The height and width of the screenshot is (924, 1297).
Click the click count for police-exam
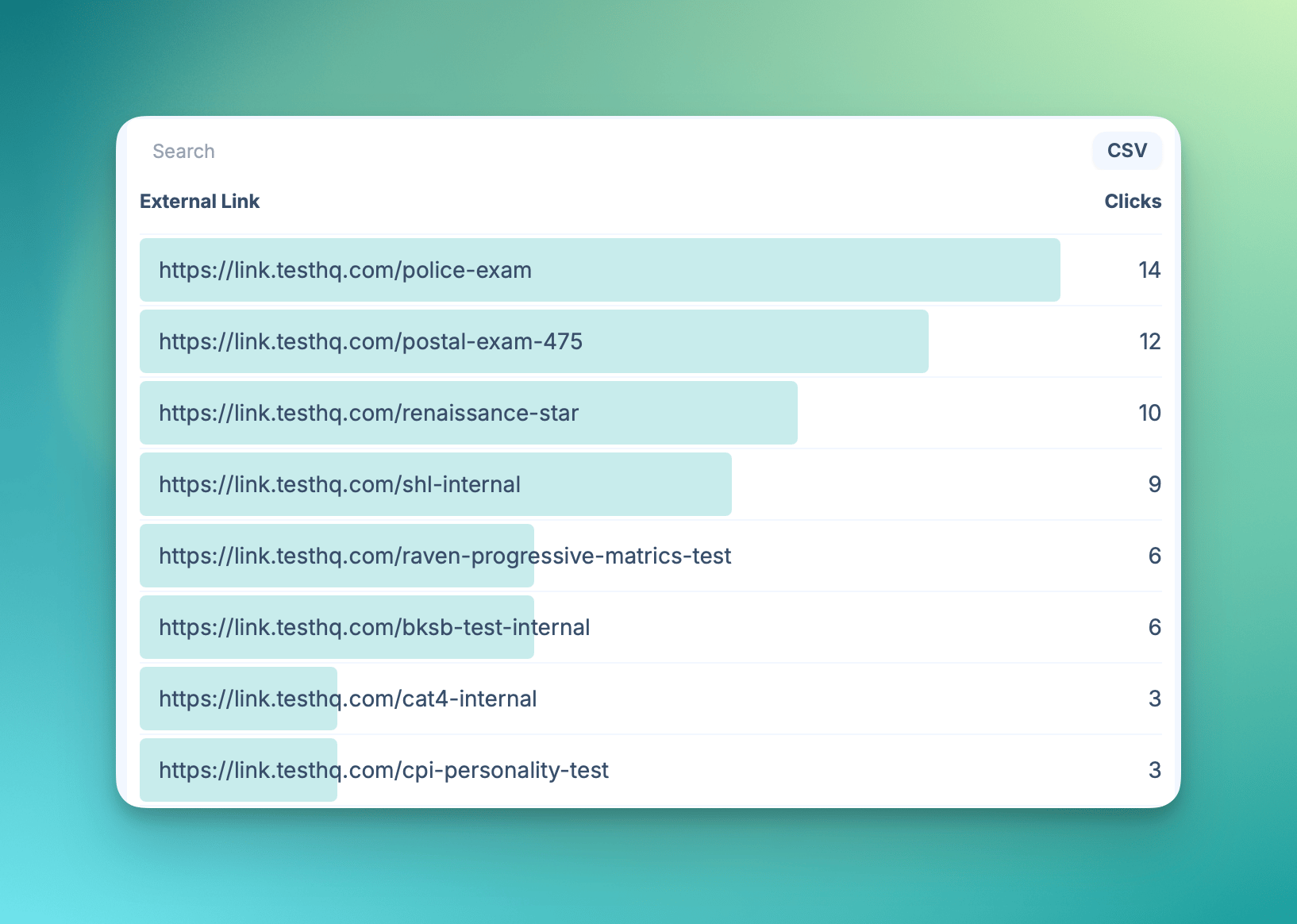pyautogui.click(x=1149, y=270)
